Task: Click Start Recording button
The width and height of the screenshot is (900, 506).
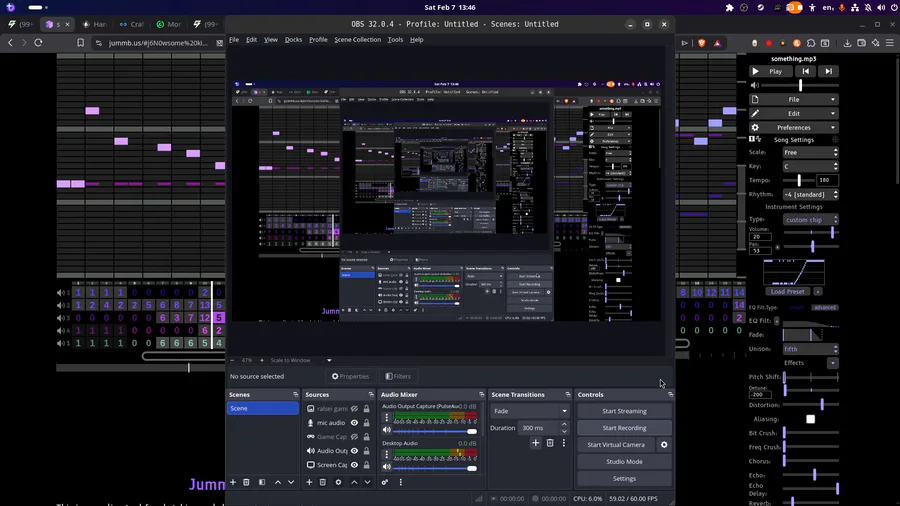Action: (624, 428)
